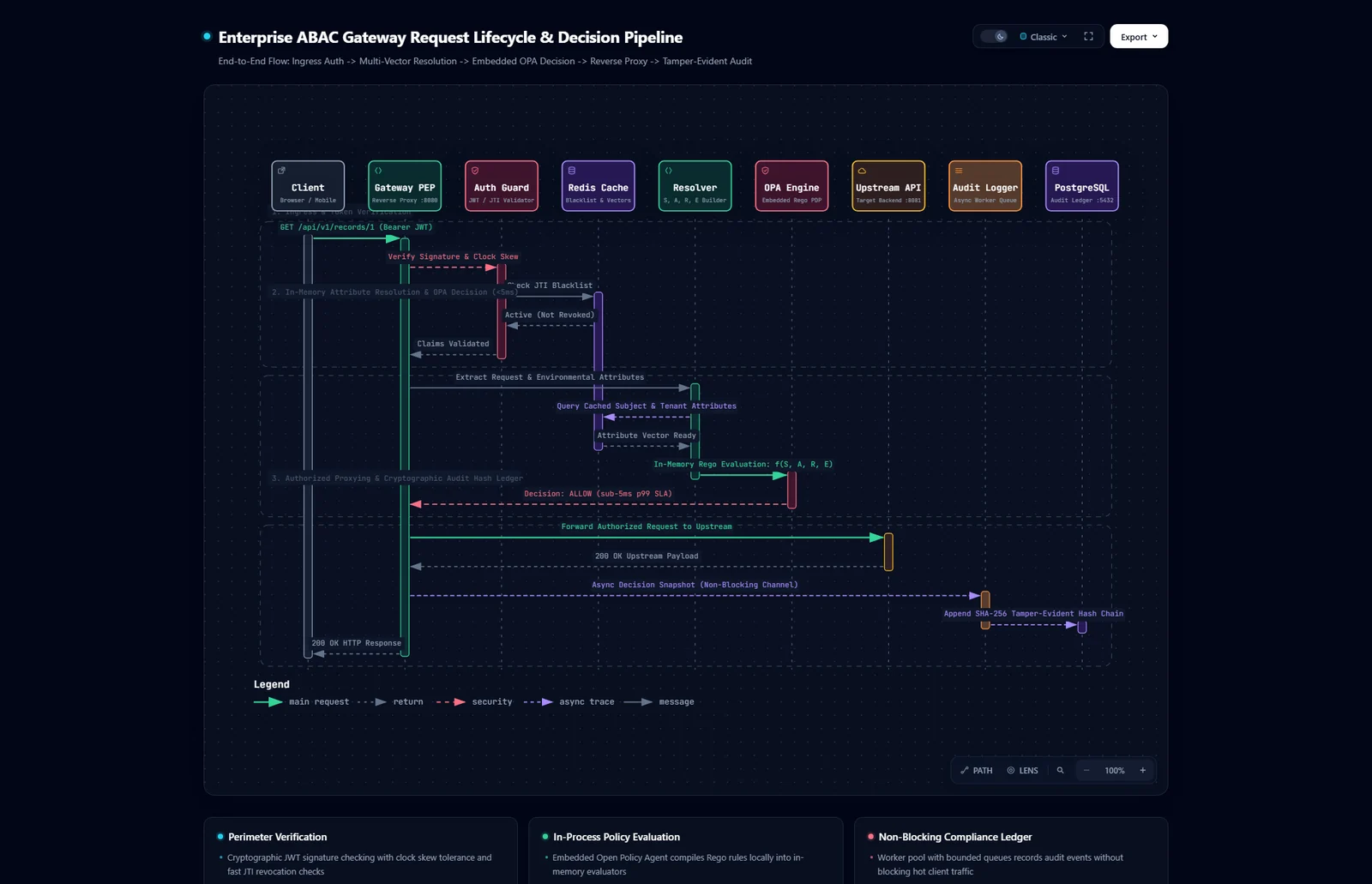Open the Export dropdown menu

(x=1139, y=37)
